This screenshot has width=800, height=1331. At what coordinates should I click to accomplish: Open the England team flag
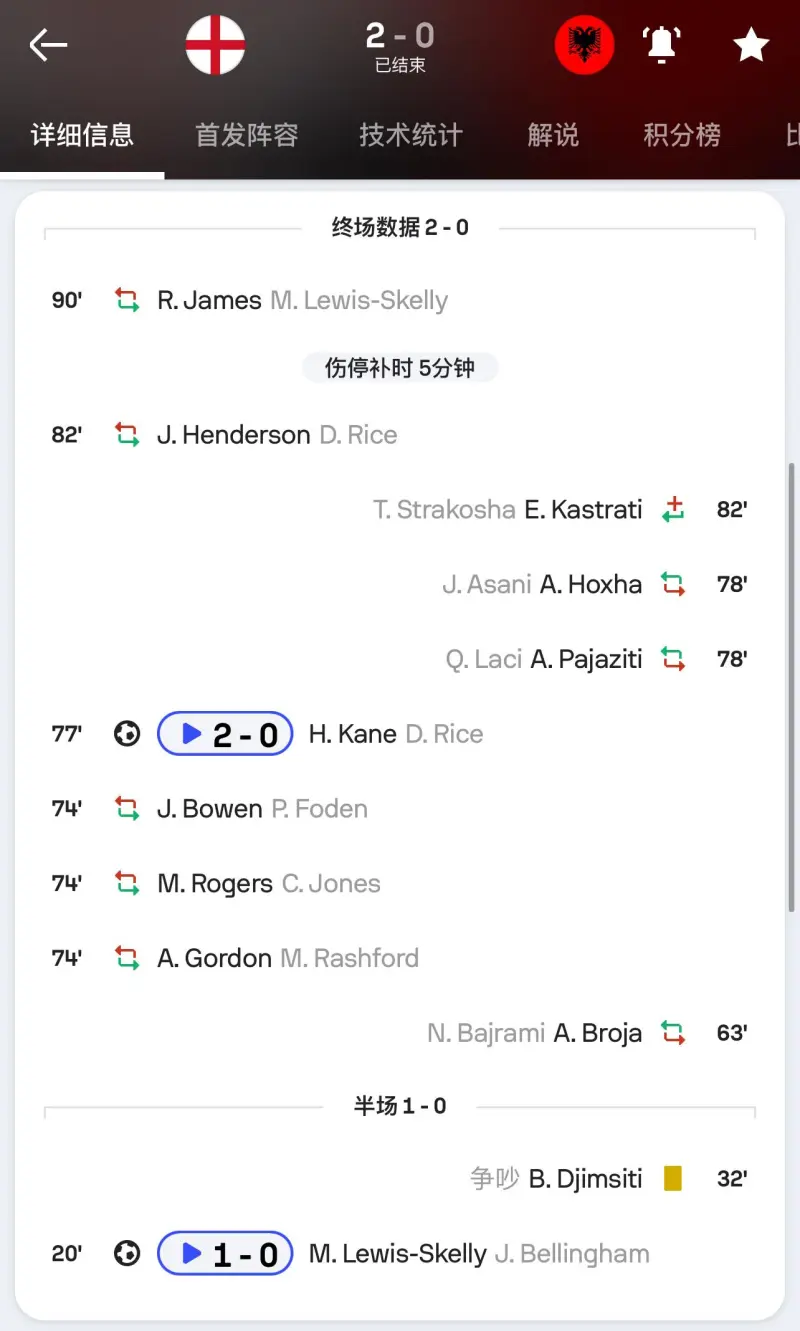tap(215, 45)
